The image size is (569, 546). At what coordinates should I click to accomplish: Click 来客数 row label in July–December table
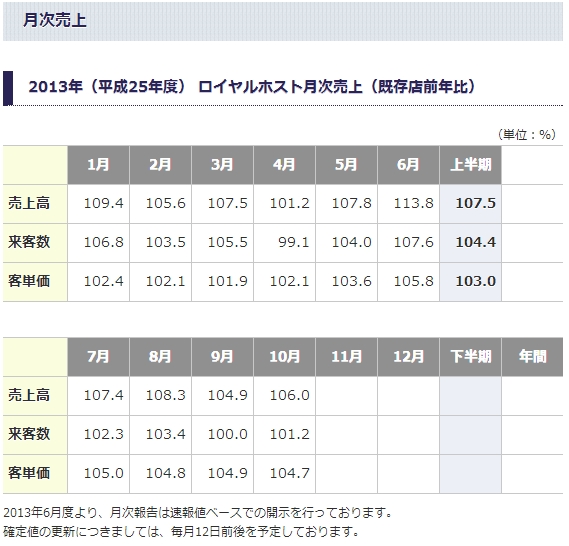pyautogui.click(x=35, y=435)
